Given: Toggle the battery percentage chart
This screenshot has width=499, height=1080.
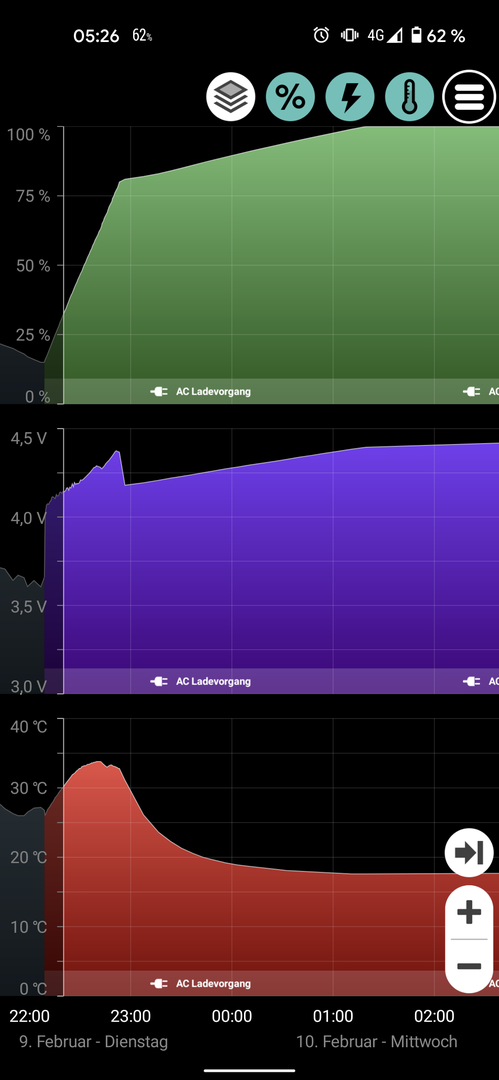Looking at the screenshot, I should click(x=290, y=97).
